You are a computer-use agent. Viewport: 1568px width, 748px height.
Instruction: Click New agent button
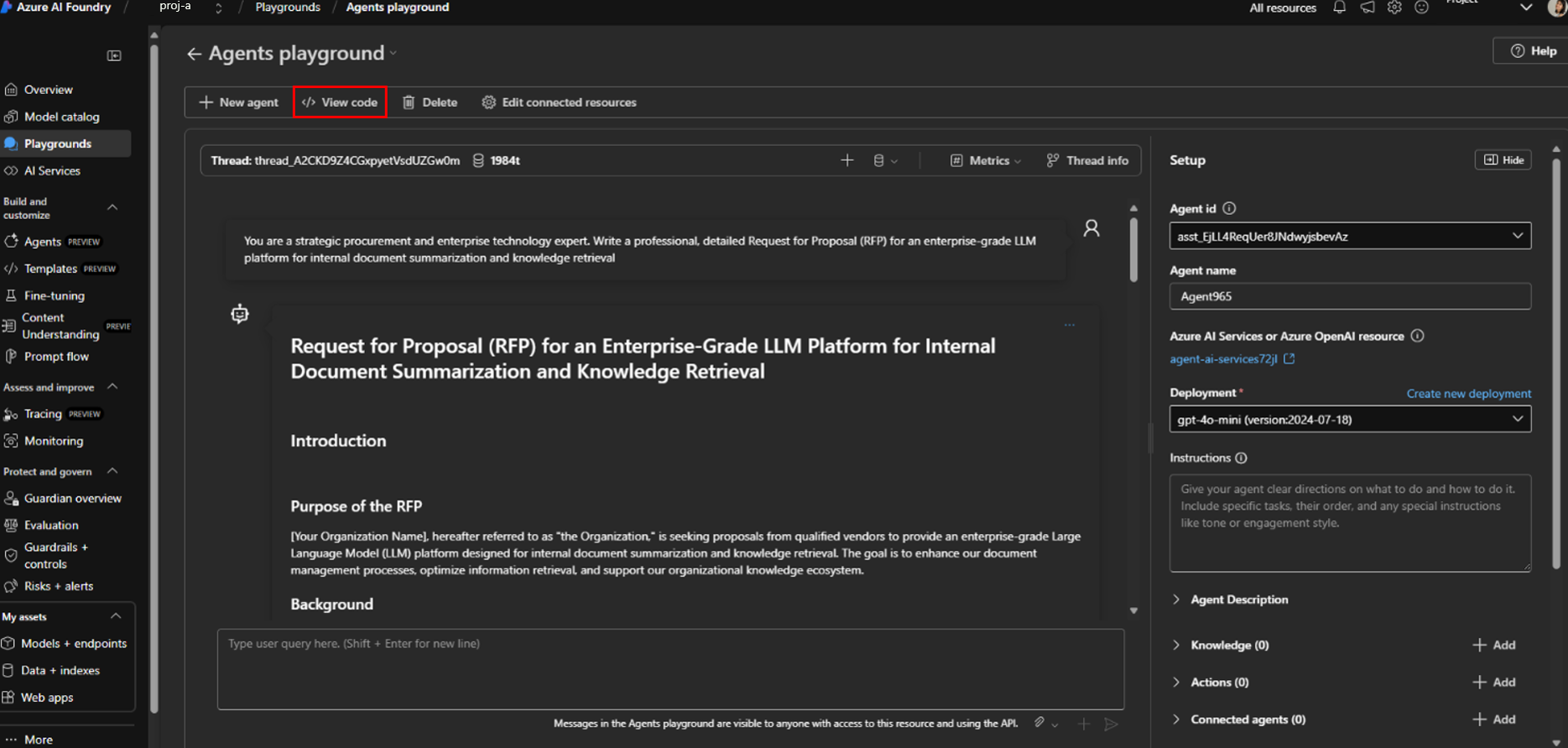(239, 102)
